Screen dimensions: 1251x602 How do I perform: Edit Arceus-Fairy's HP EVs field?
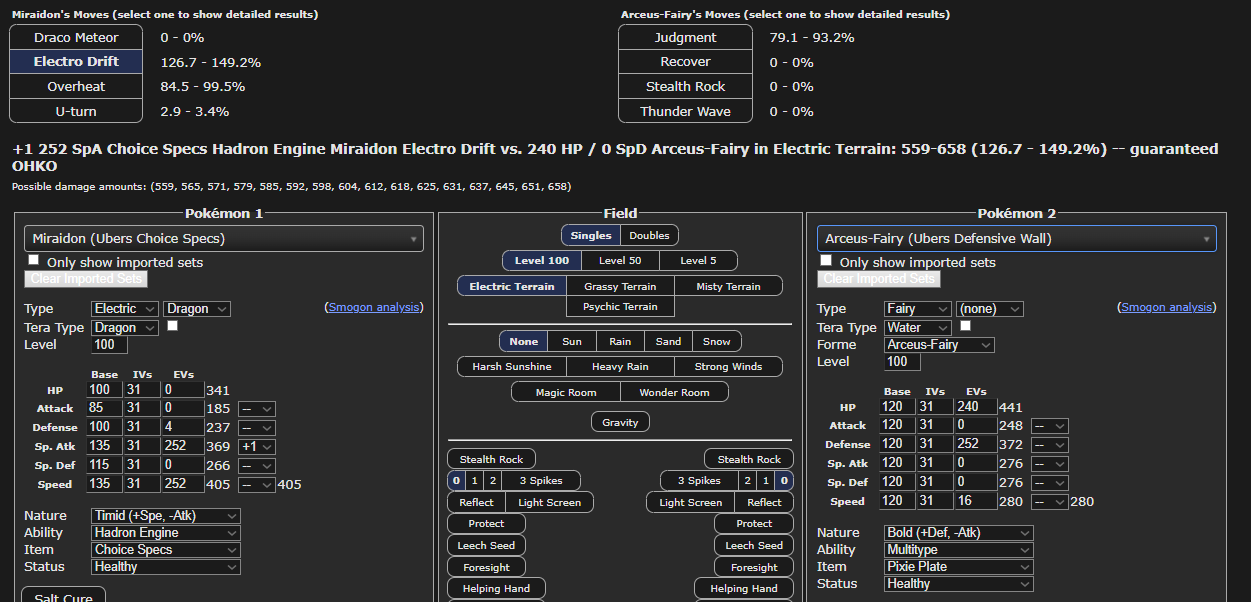point(976,407)
